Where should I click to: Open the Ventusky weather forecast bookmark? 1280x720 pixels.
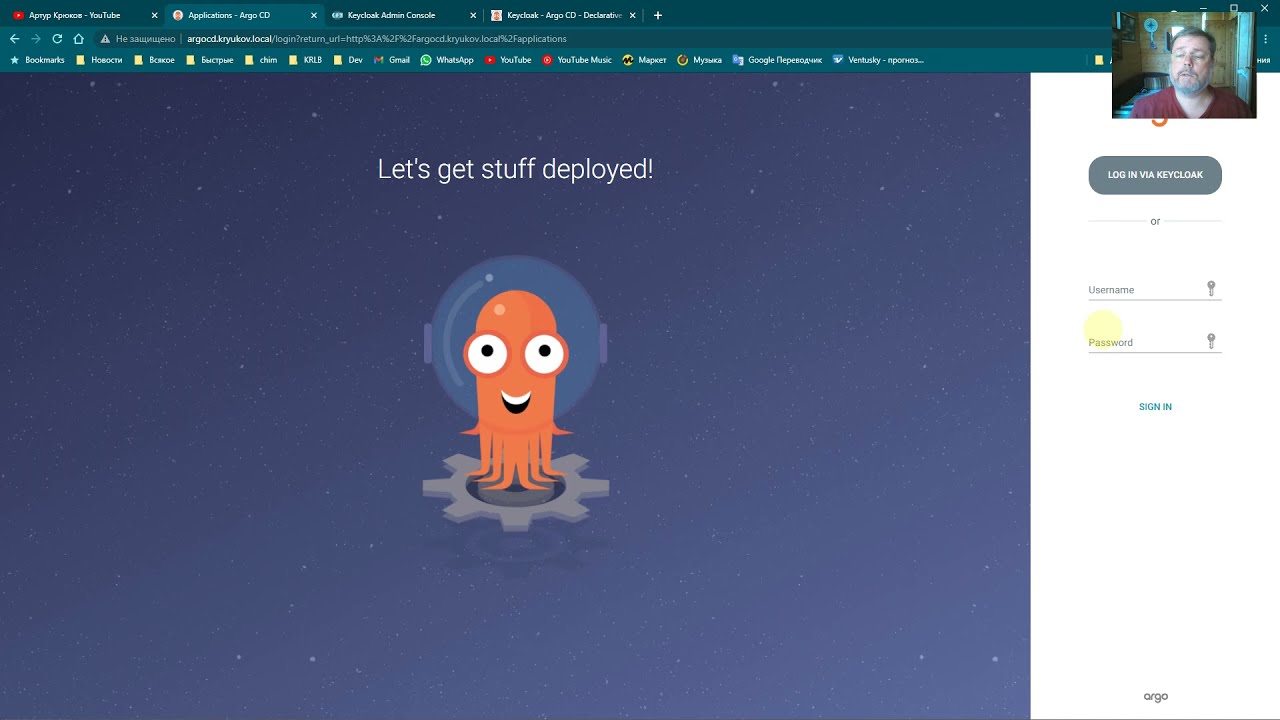pyautogui.click(x=878, y=60)
